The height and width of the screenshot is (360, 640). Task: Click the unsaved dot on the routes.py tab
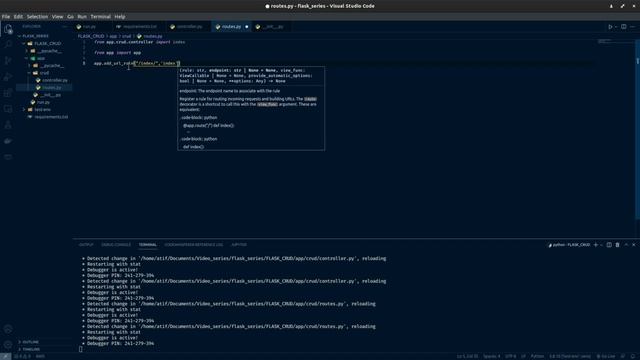(x=247, y=27)
